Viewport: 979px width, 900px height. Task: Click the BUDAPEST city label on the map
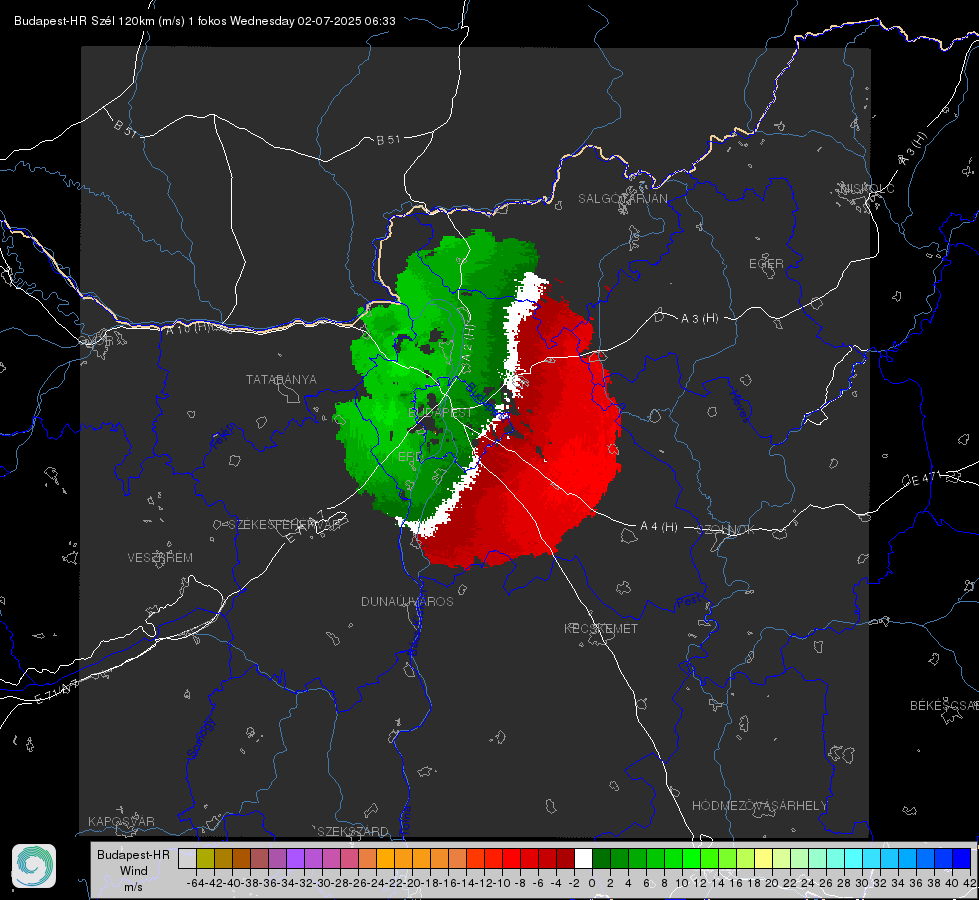pyautogui.click(x=440, y=413)
